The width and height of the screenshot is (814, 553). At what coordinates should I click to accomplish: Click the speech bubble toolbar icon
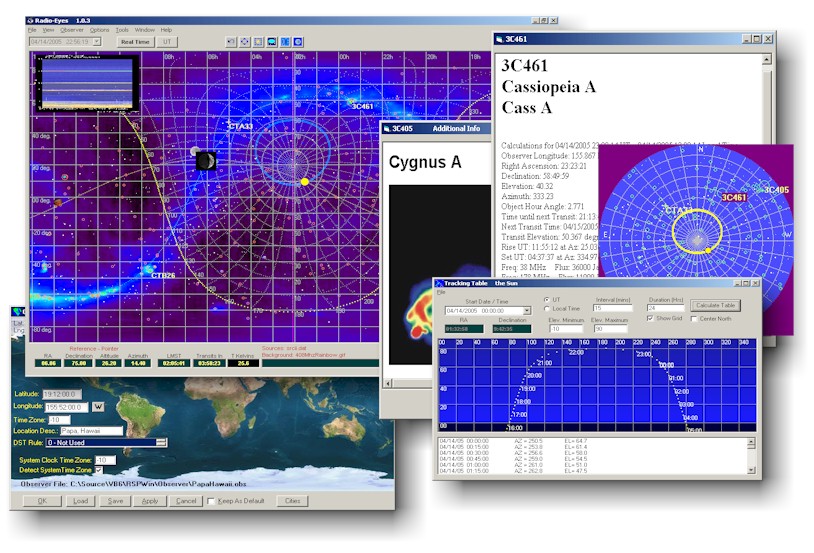(x=272, y=42)
